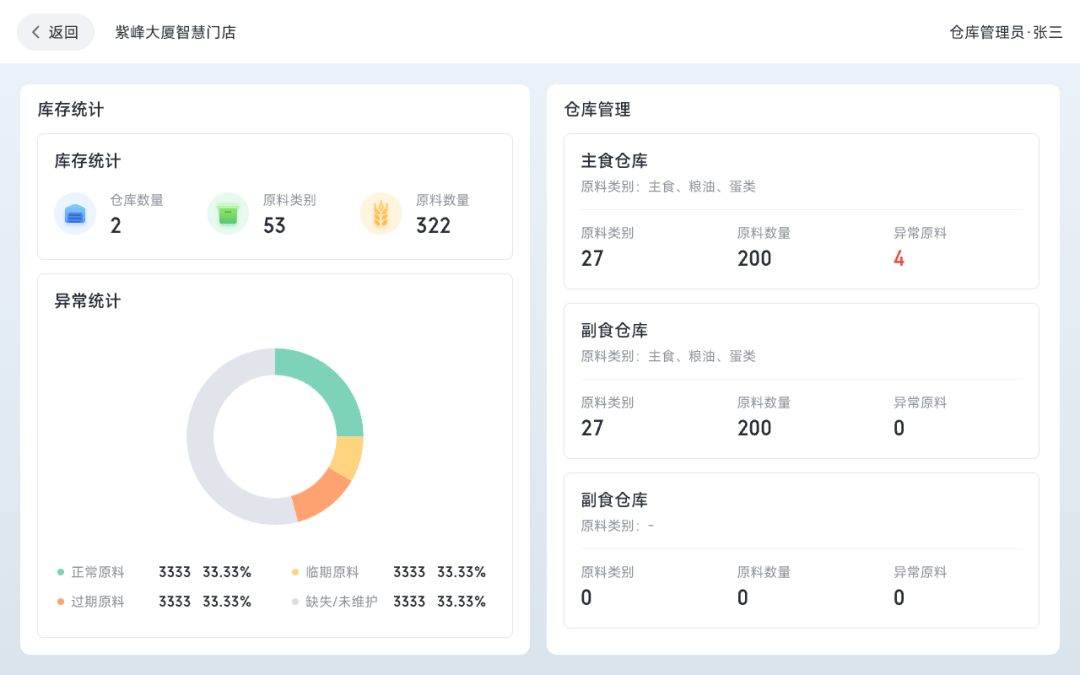Click the user label 仓库管理员·张三
The height and width of the screenshot is (675, 1080).
pyautogui.click(x=1005, y=32)
